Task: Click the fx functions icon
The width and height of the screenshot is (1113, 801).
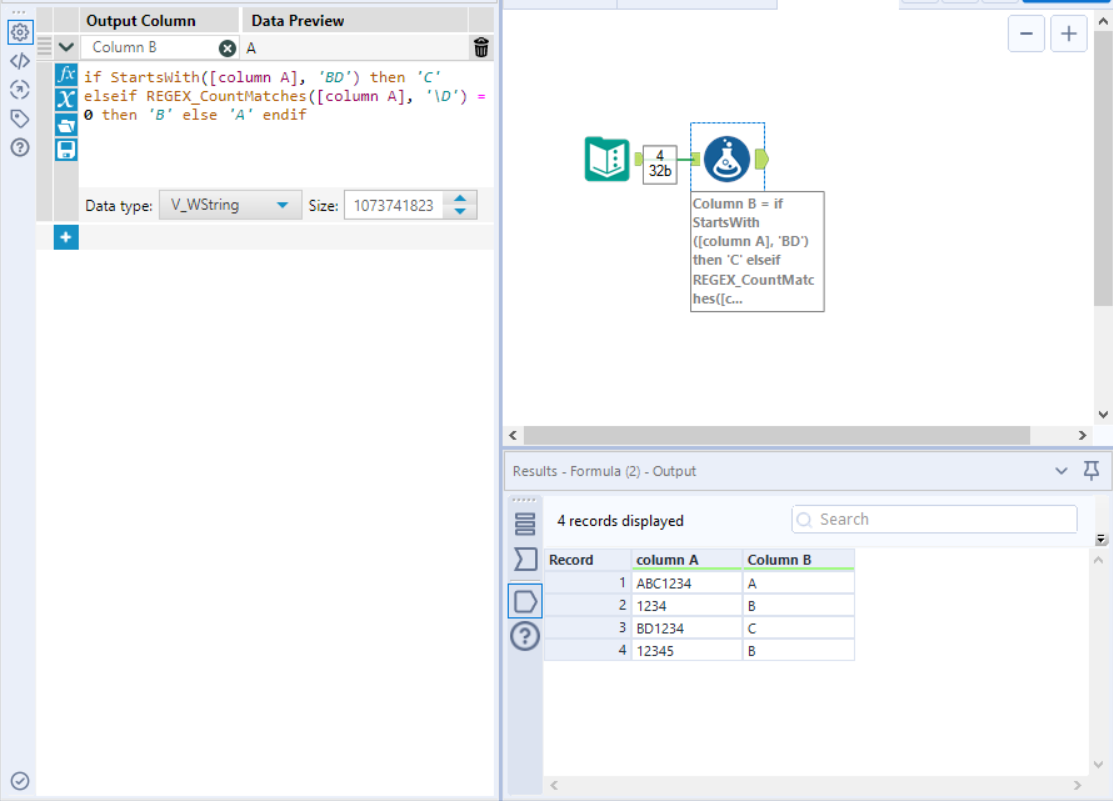Action: tap(66, 75)
